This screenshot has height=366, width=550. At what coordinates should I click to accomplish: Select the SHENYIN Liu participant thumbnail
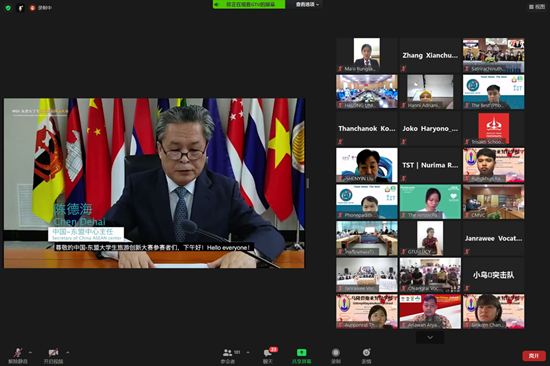point(367,165)
